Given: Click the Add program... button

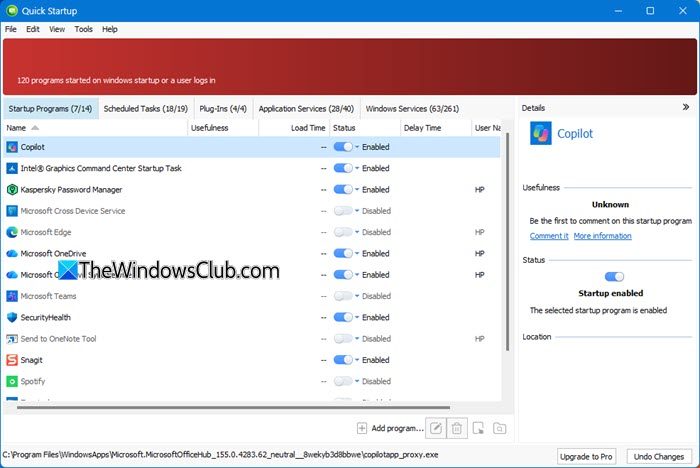Looking at the screenshot, I should [390, 428].
